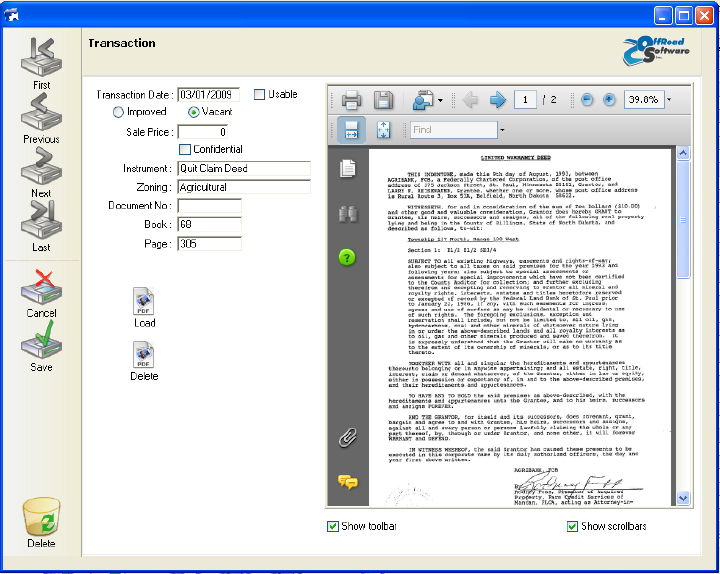Viewport: 720px width, 574px height.
Task: Go to next PDF page arrow
Action: pos(497,100)
